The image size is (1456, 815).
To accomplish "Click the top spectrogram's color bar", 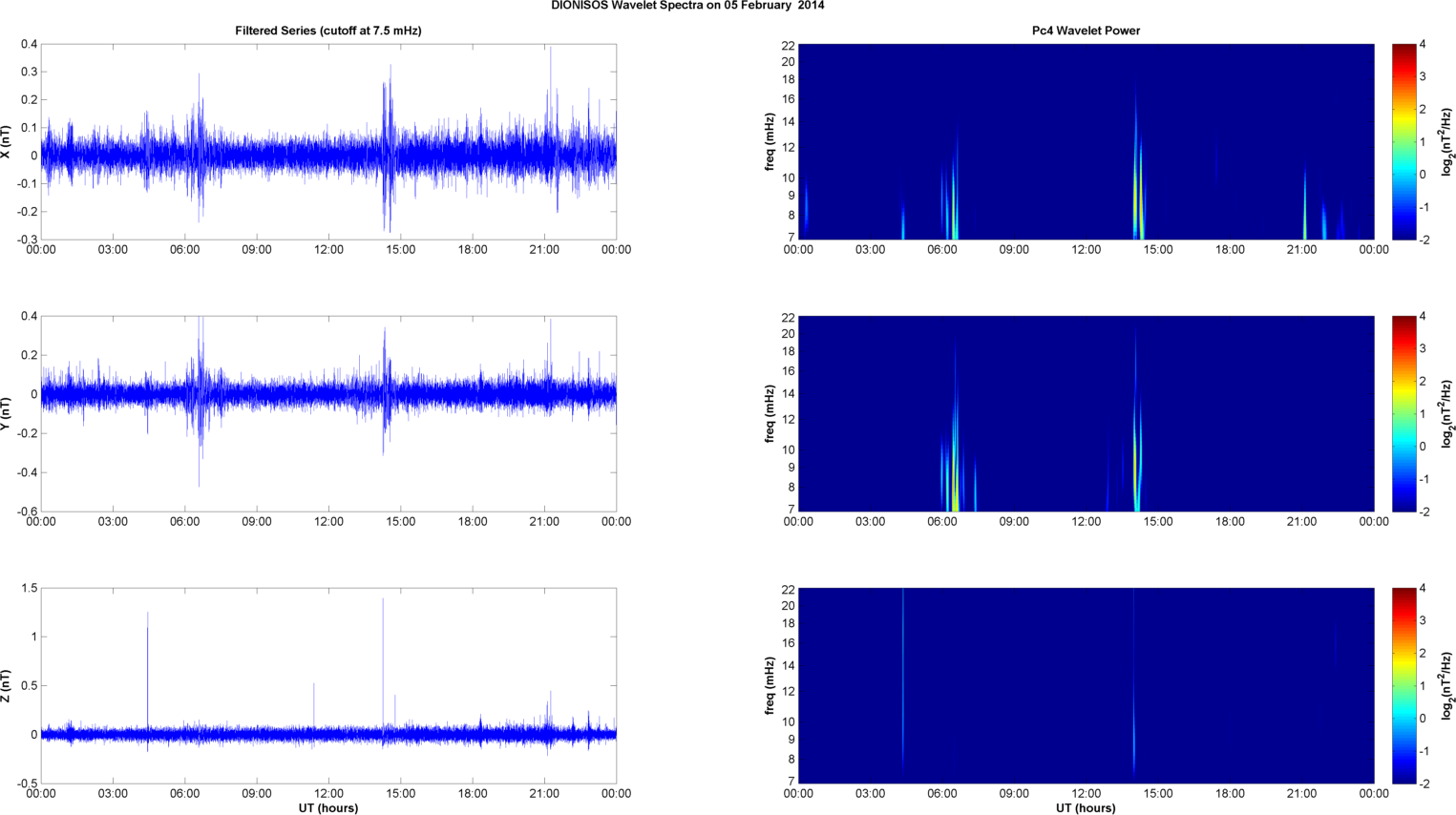I will [1403, 142].
